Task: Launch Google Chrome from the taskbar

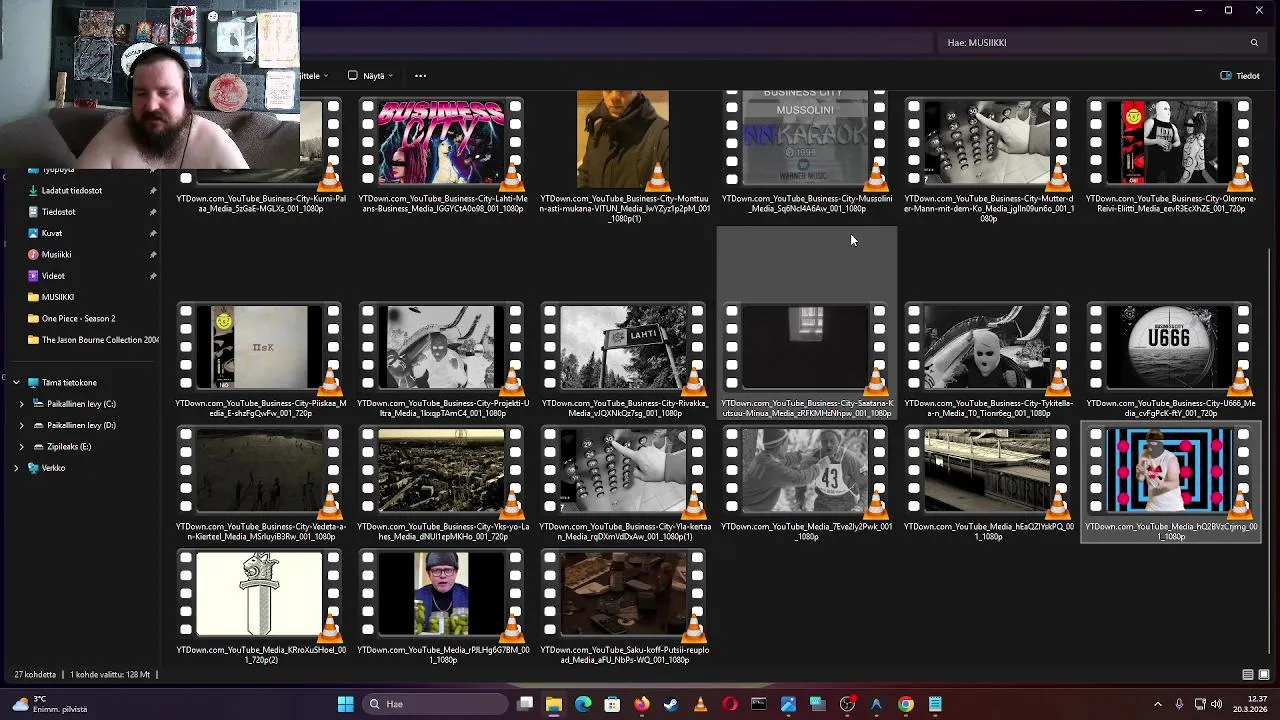Action: [905, 704]
